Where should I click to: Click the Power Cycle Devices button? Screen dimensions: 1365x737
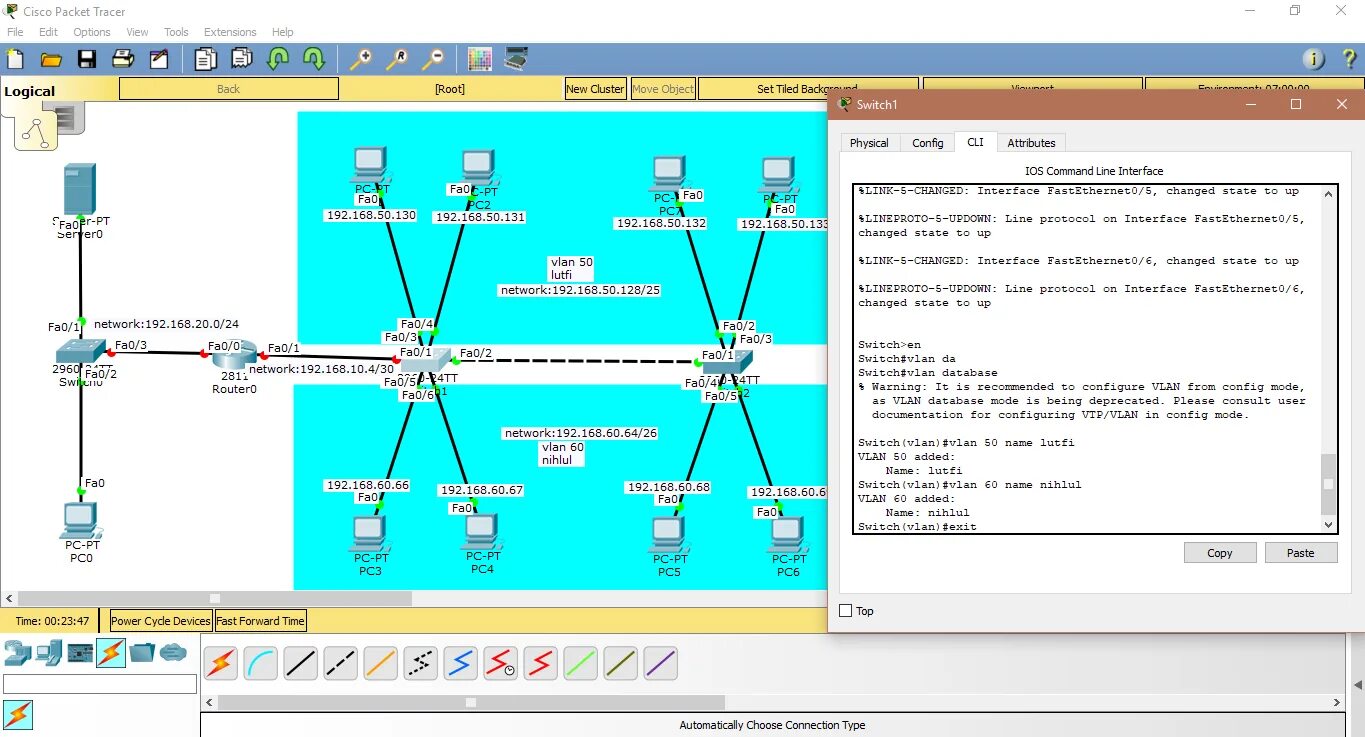coord(161,621)
